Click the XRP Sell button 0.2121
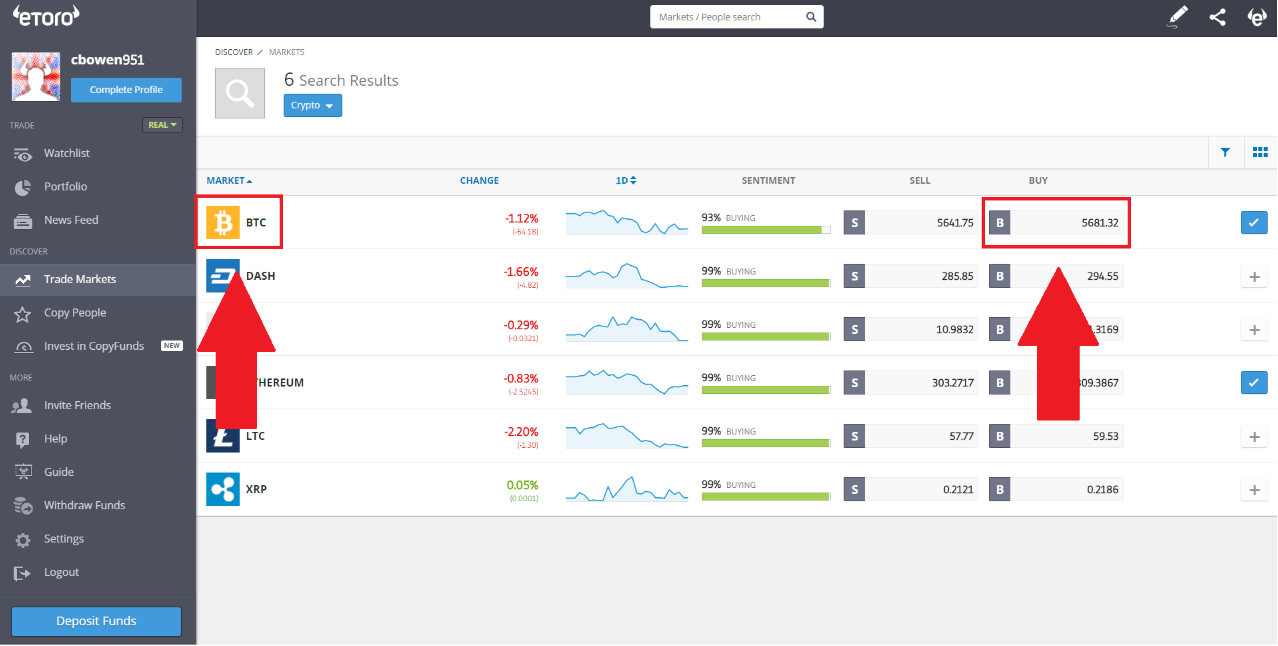The height and width of the screenshot is (646, 1278). pyautogui.click(x=911, y=489)
